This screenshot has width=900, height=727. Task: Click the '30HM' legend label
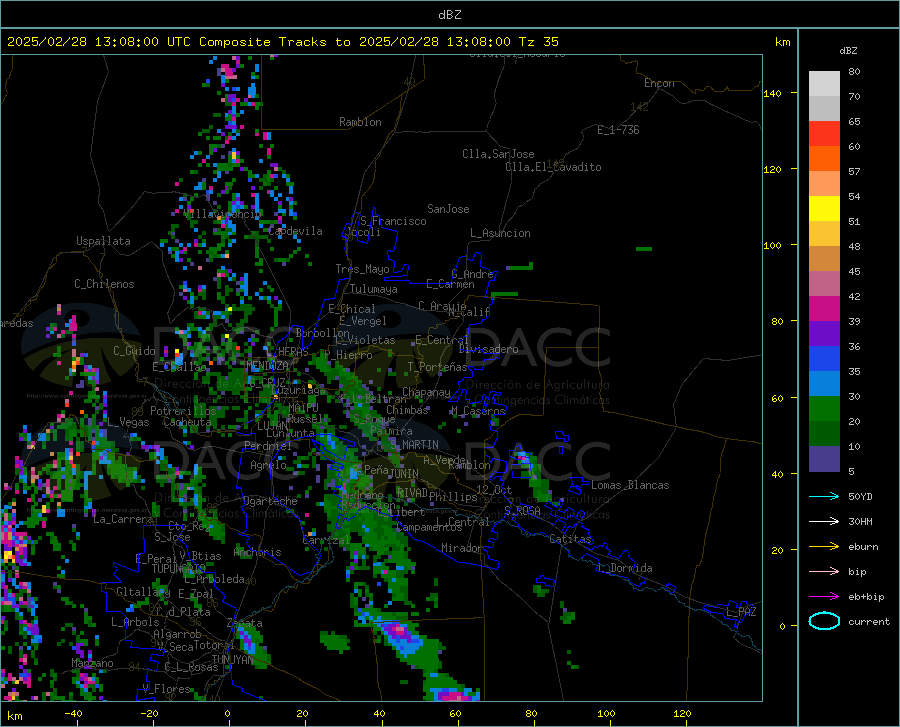pos(860,522)
